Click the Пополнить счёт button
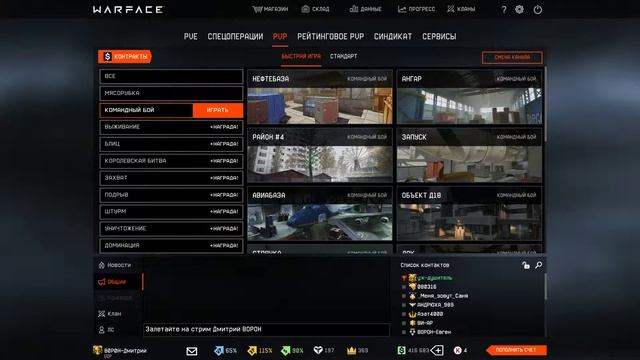 [516, 350]
